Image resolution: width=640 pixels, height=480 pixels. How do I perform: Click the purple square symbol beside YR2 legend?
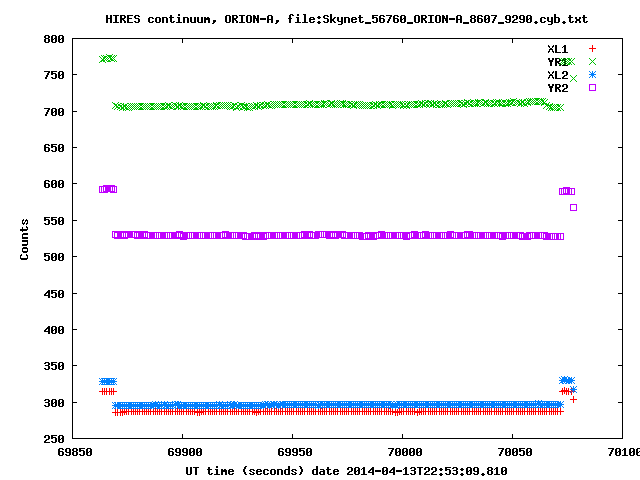592,88
